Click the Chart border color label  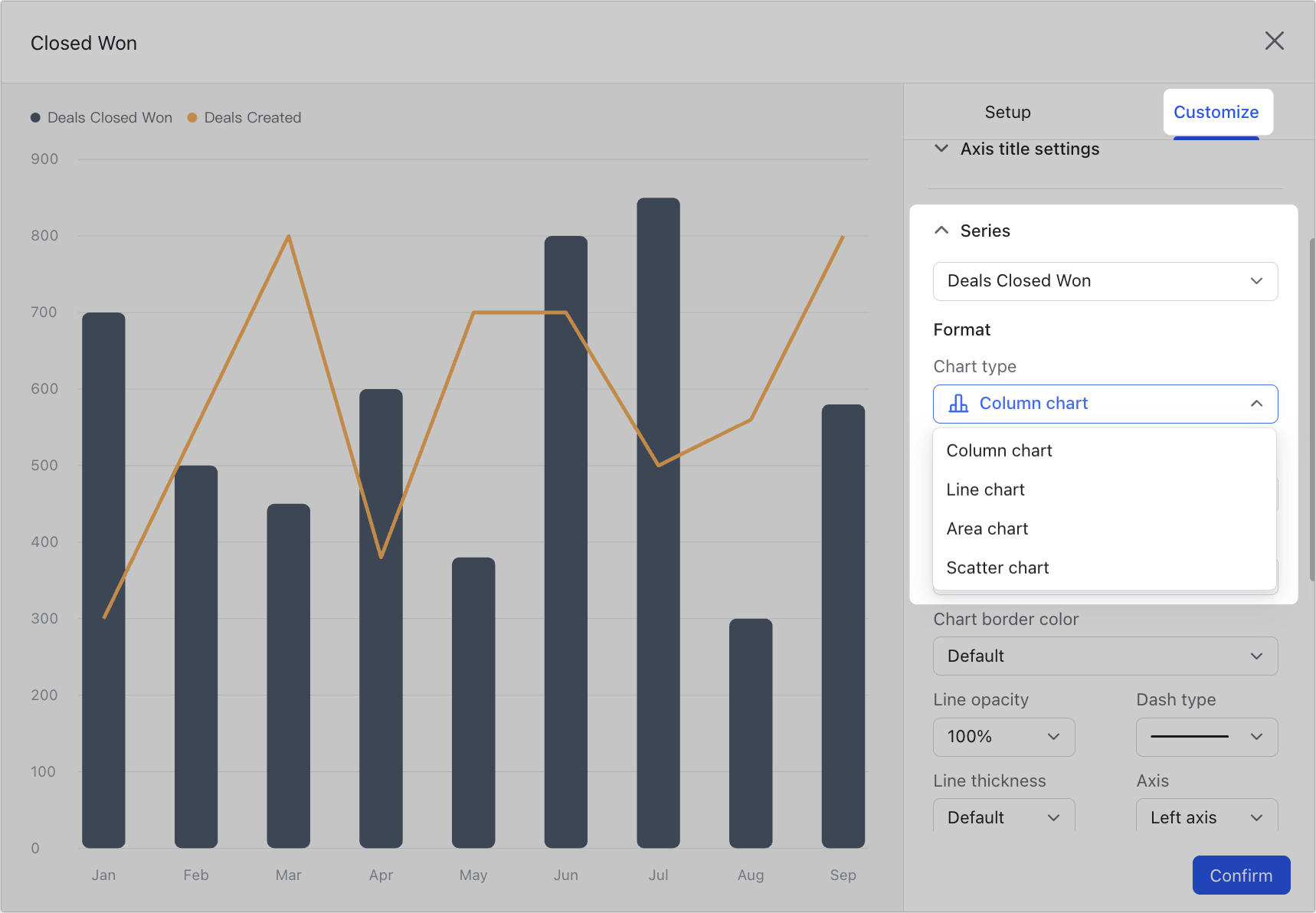pyautogui.click(x=1006, y=620)
